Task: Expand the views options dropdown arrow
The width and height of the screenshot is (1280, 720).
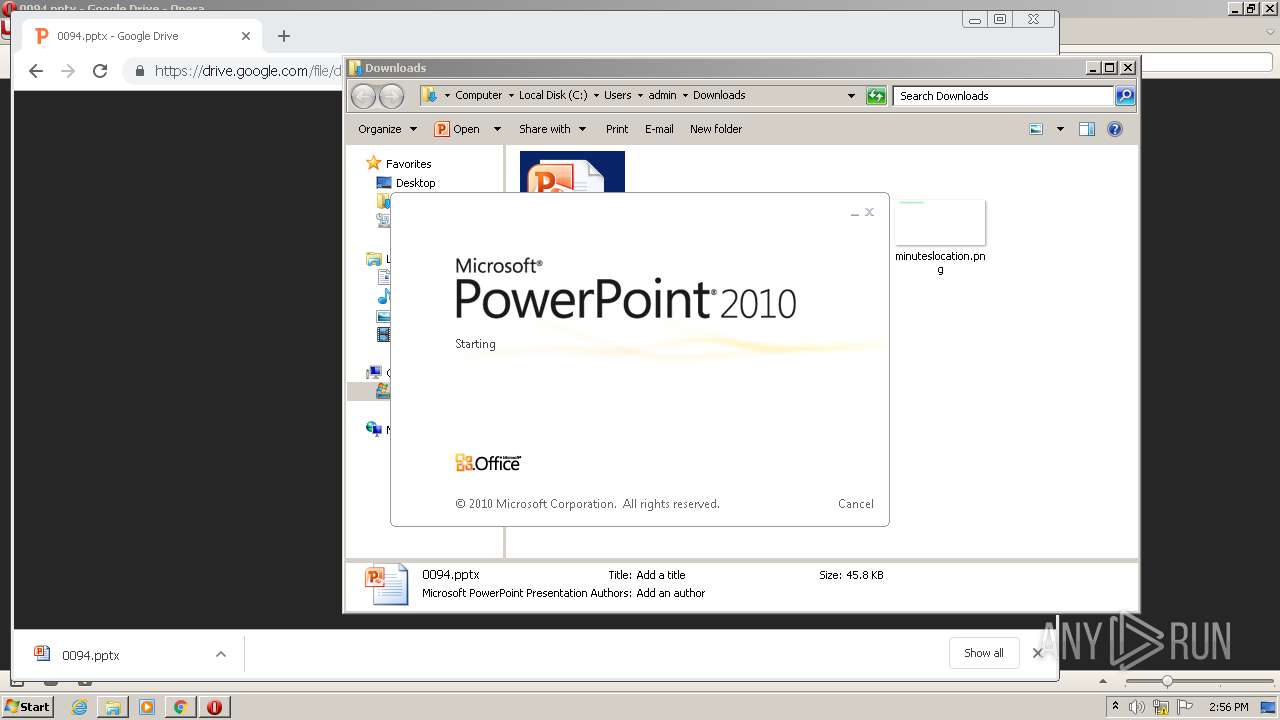Action: pos(1060,129)
